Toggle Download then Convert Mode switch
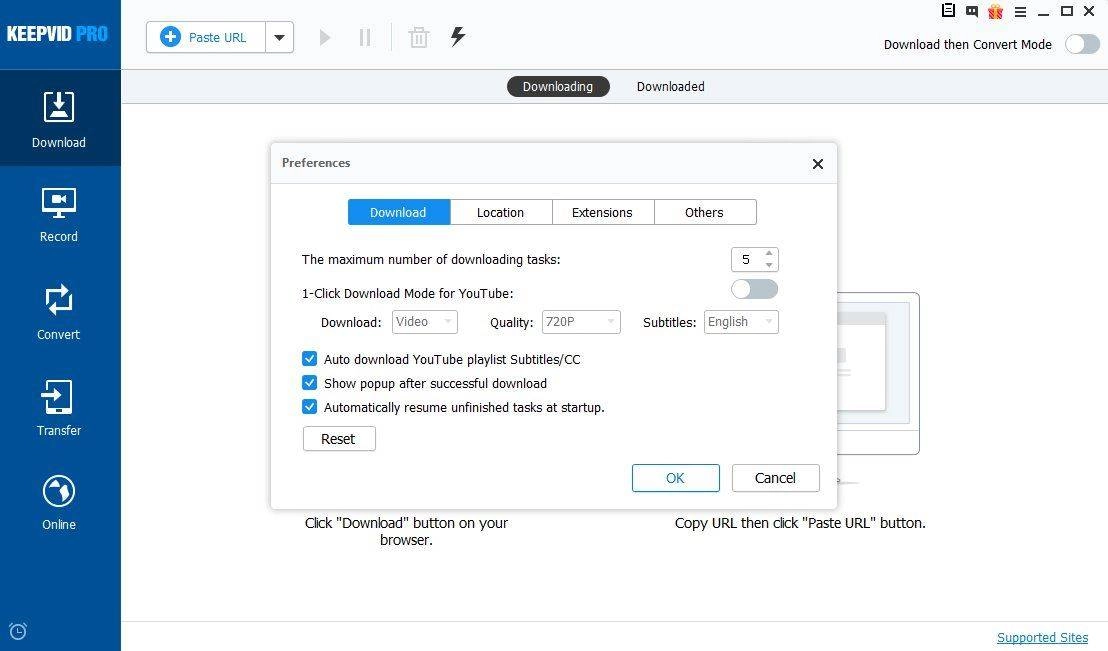 point(1083,45)
